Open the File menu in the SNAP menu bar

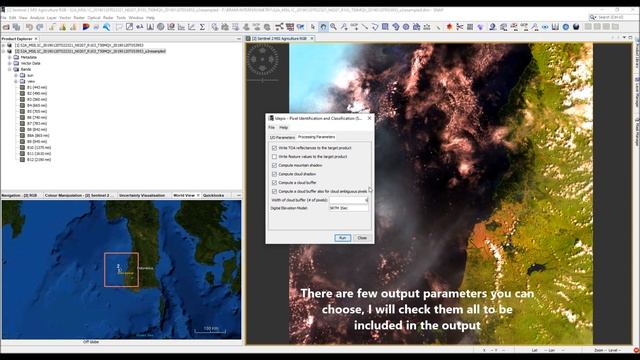(x=4, y=18)
